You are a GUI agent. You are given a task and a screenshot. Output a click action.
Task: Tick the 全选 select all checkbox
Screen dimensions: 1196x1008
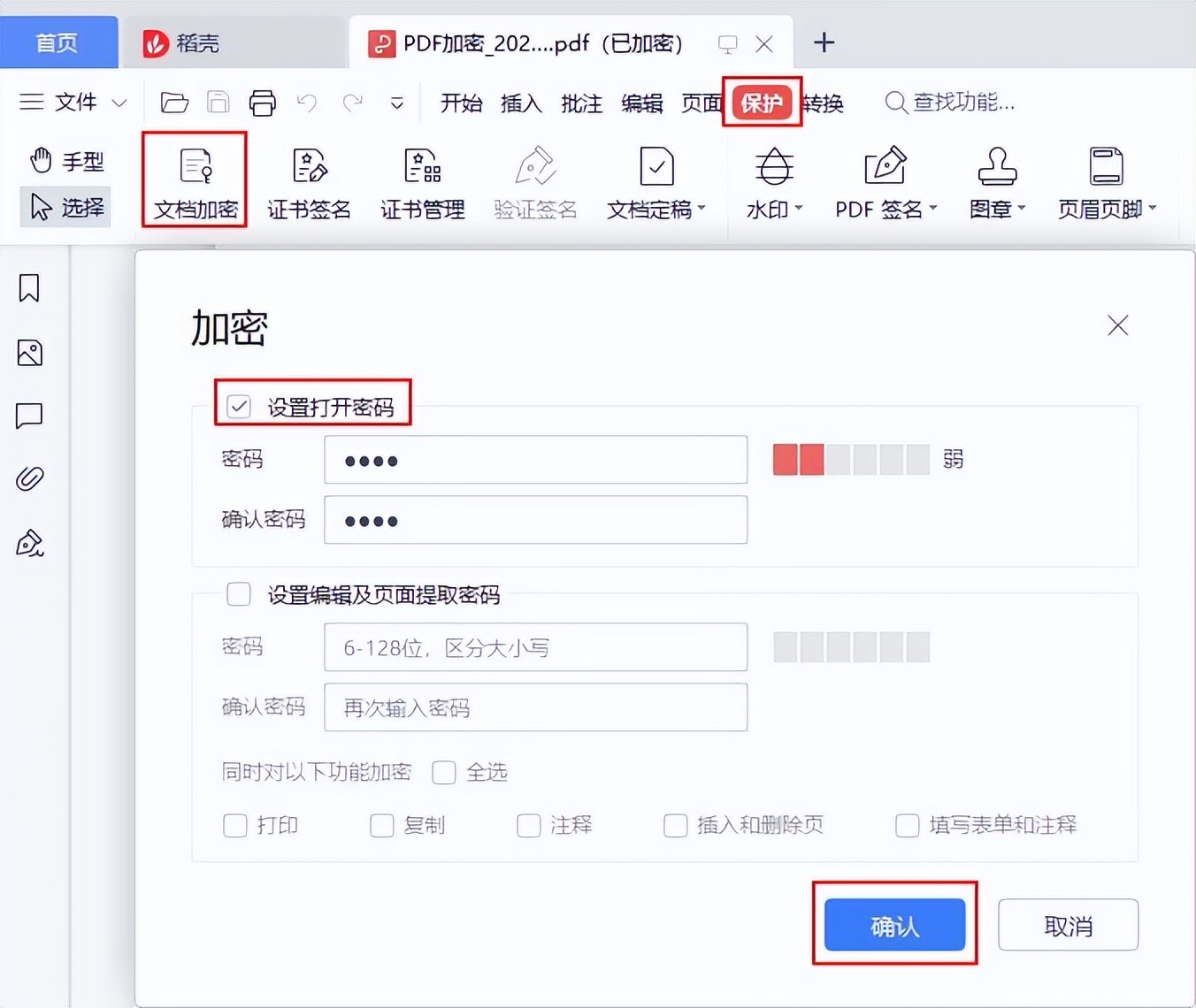(444, 772)
